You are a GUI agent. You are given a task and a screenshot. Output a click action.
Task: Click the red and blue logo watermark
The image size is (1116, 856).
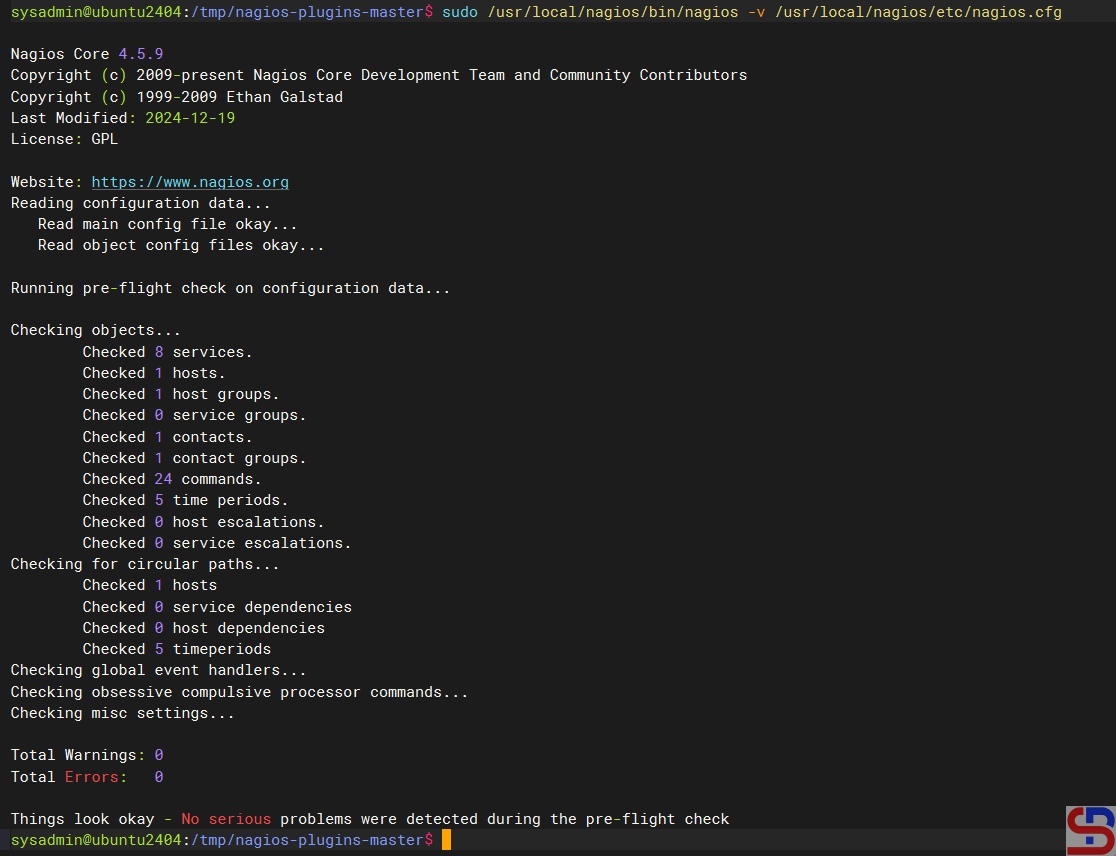(x=1090, y=830)
